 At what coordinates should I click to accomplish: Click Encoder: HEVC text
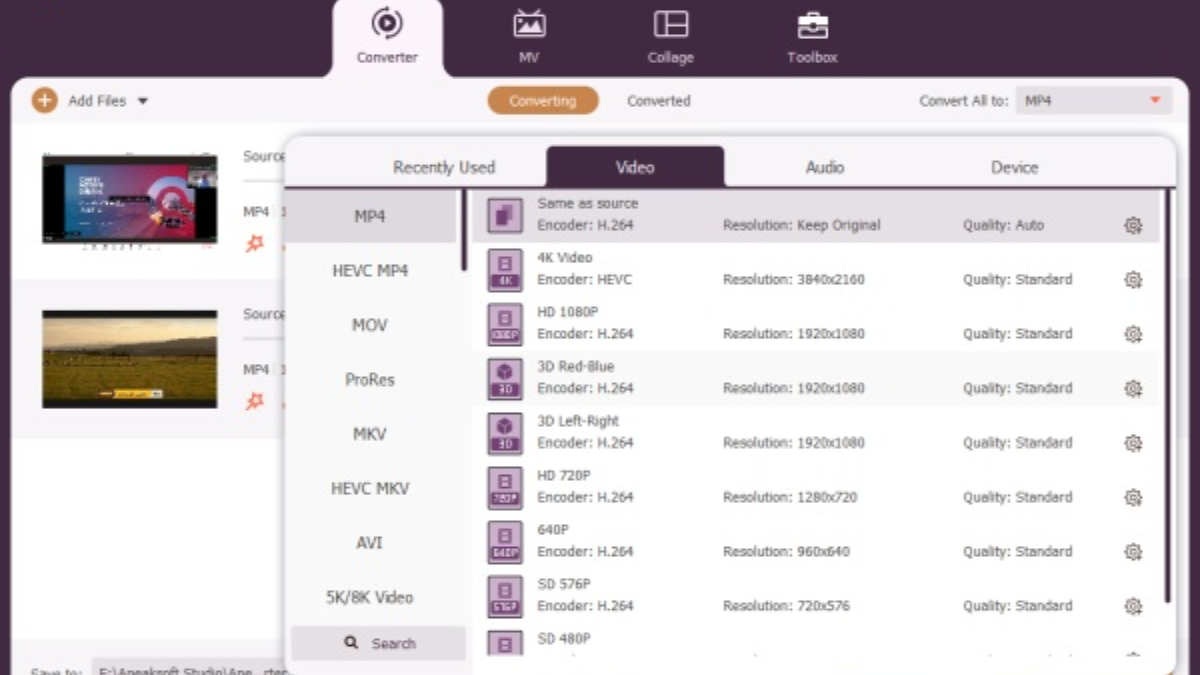[x=585, y=279]
